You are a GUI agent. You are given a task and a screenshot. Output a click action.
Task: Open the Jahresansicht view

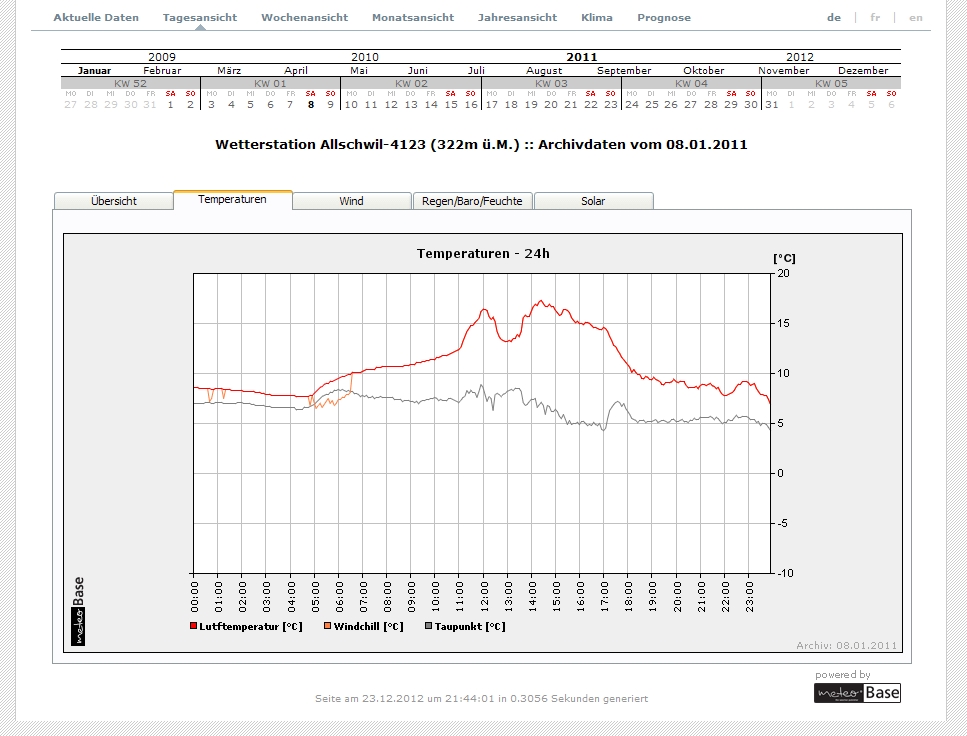coord(517,17)
